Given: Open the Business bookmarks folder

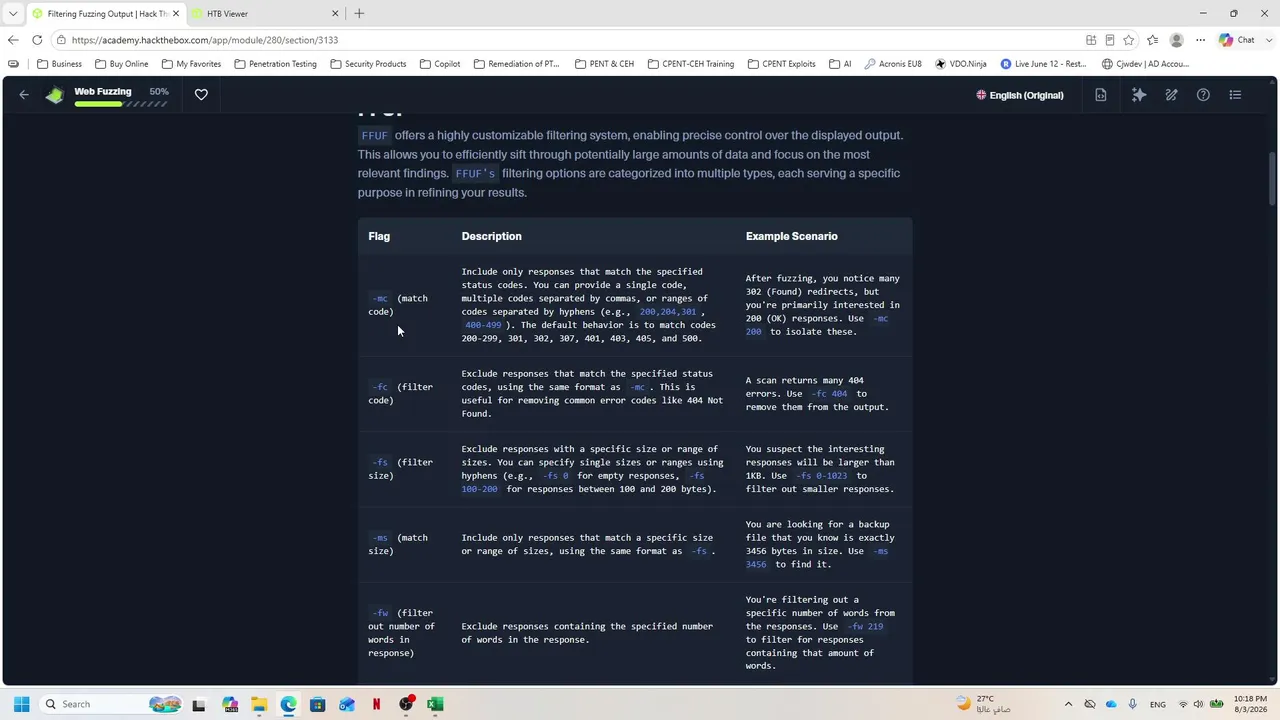Looking at the screenshot, I should pyautogui.click(x=59, y=64).
